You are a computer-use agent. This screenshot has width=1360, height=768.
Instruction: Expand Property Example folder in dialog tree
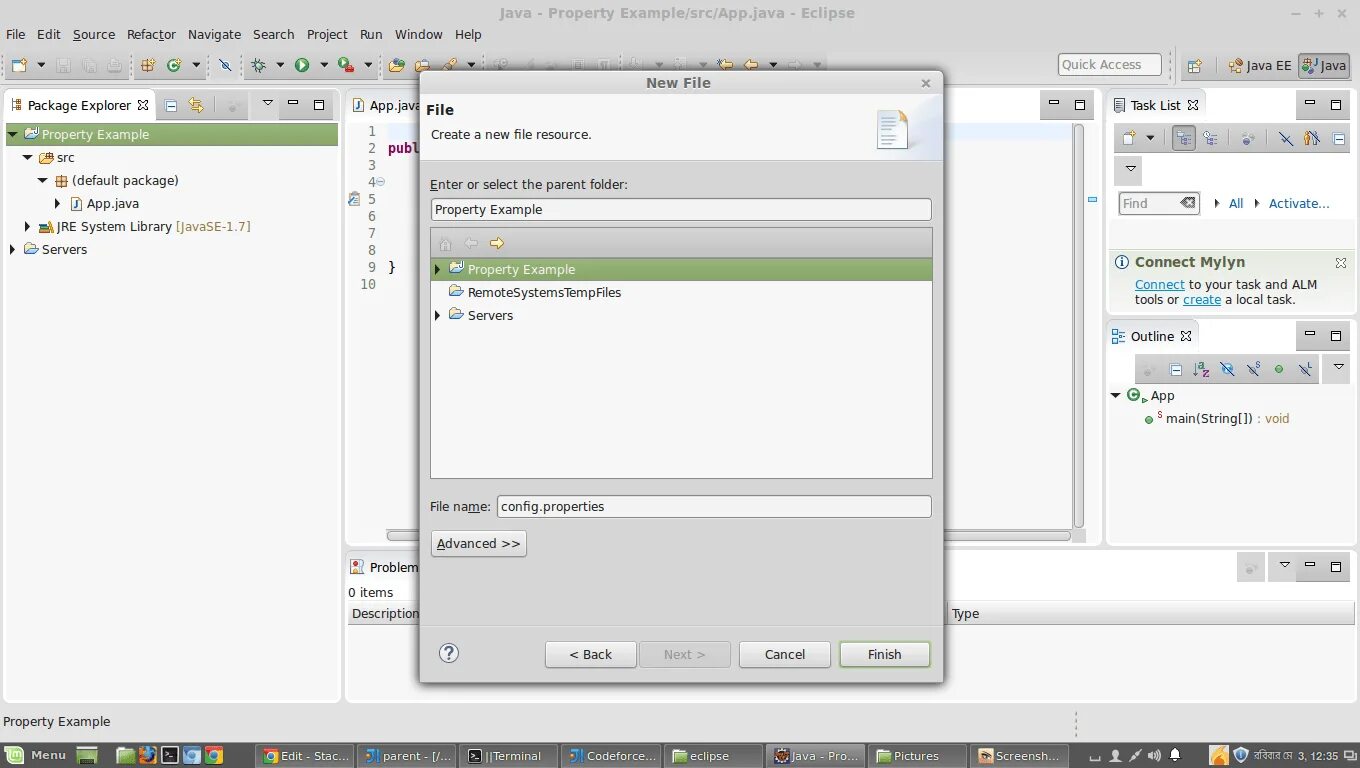pos(438,269)
